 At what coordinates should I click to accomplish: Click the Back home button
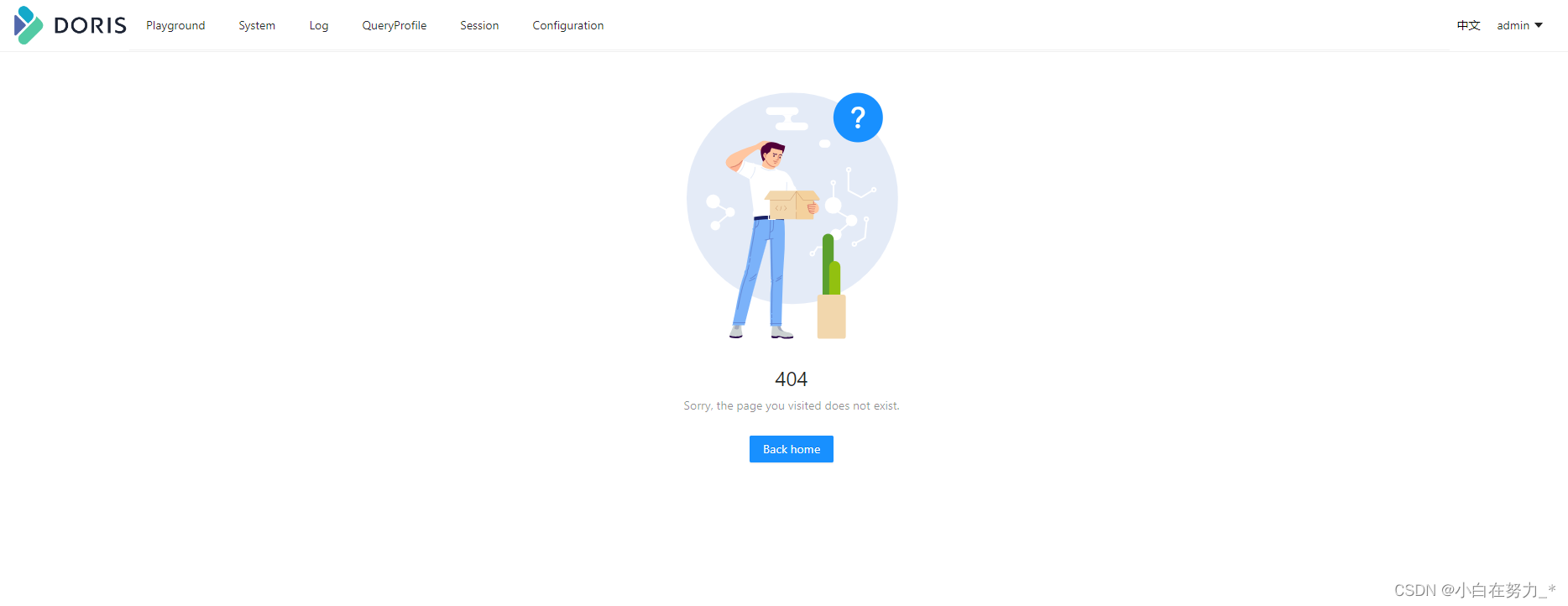(x=792, y=449)
